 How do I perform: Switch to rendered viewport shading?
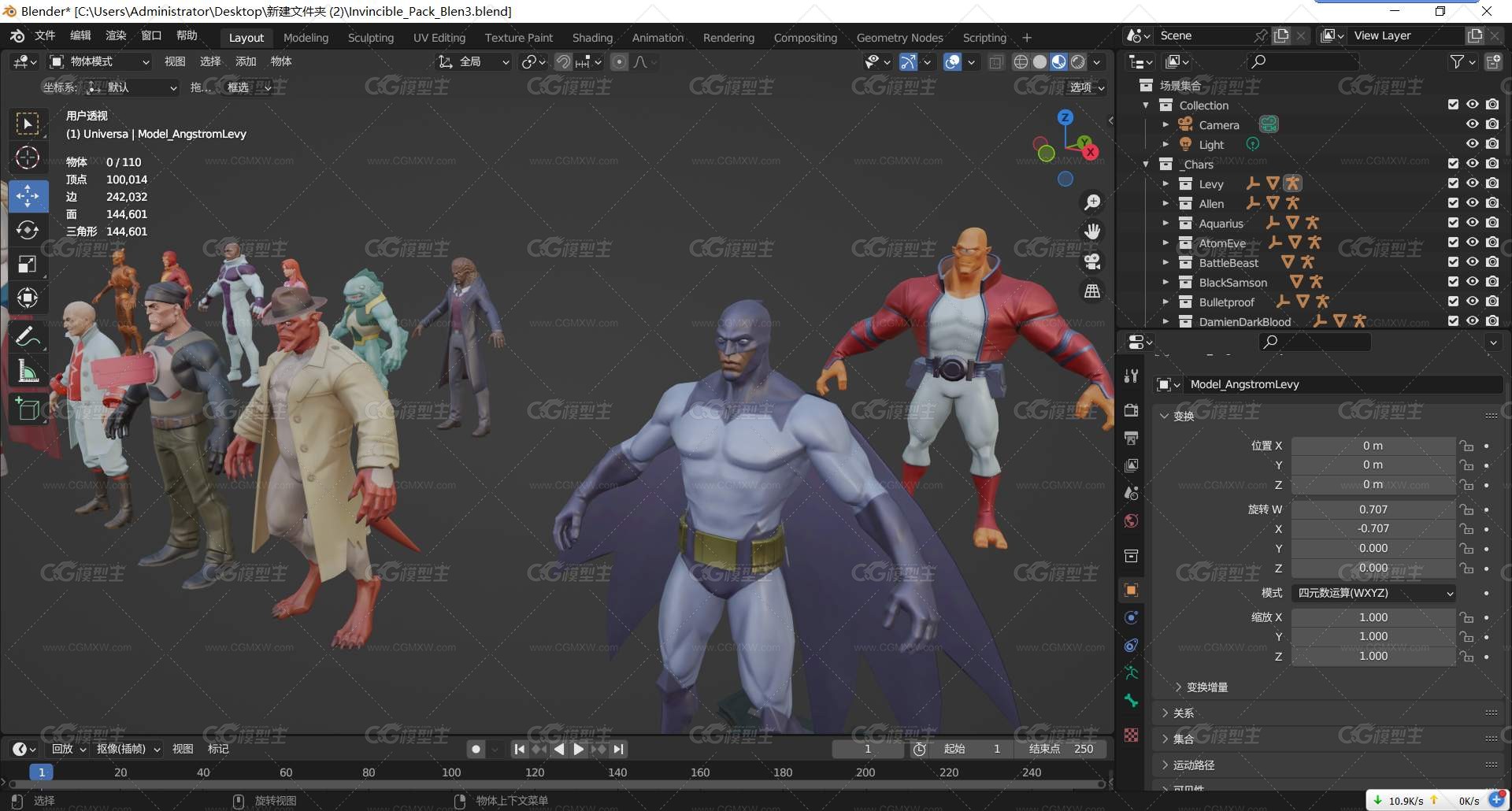(1078, 61)
